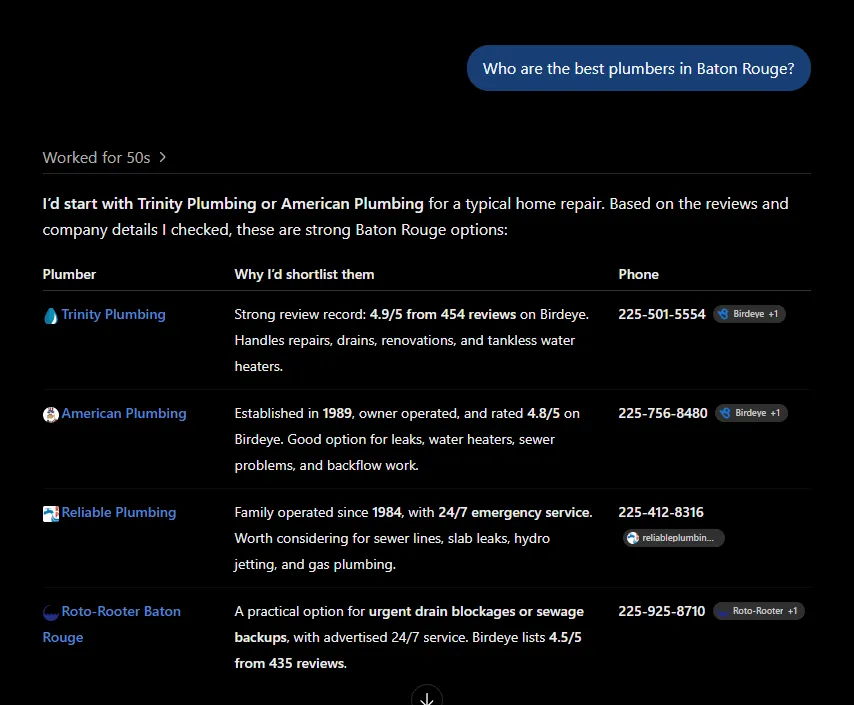Screen dimensions: 854x705
Task: Click the "Why I'd shortlist them" column header
Action: (x=304, y=275)
